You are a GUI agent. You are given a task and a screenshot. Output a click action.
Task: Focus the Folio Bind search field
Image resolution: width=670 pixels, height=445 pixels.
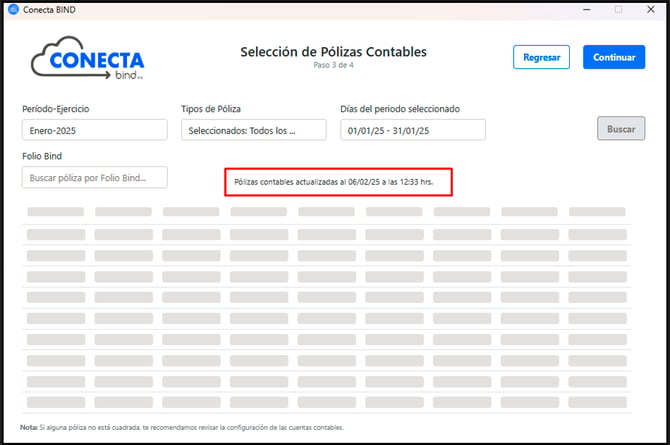click(x=95, y=177)
